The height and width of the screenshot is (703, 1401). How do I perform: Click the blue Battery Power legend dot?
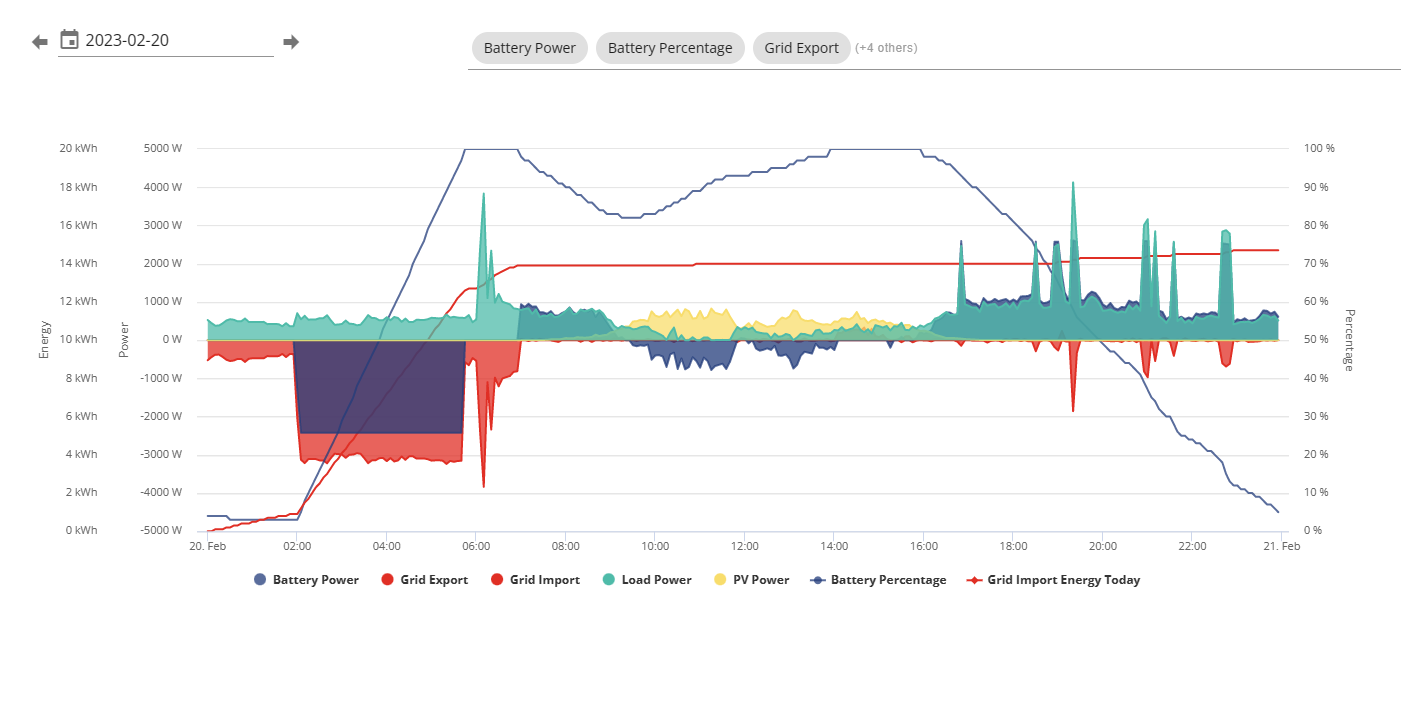pos(261,580)
